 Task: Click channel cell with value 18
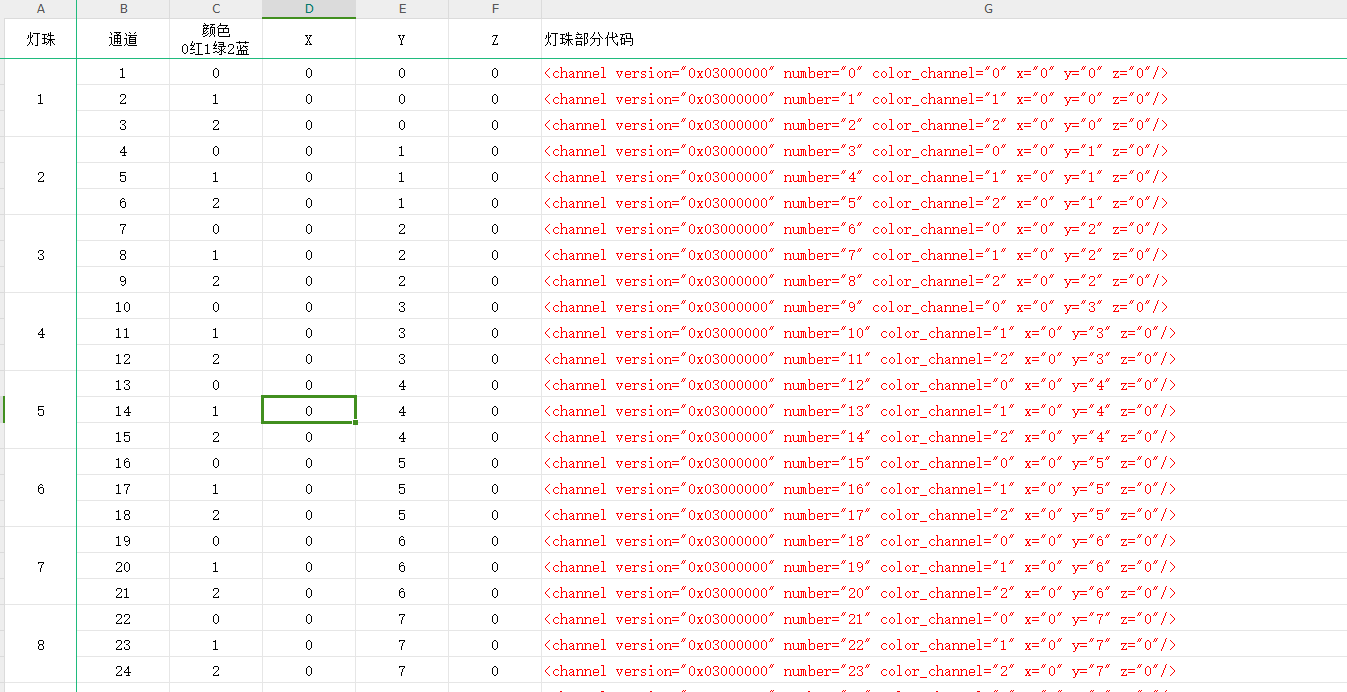coord(123,515)
